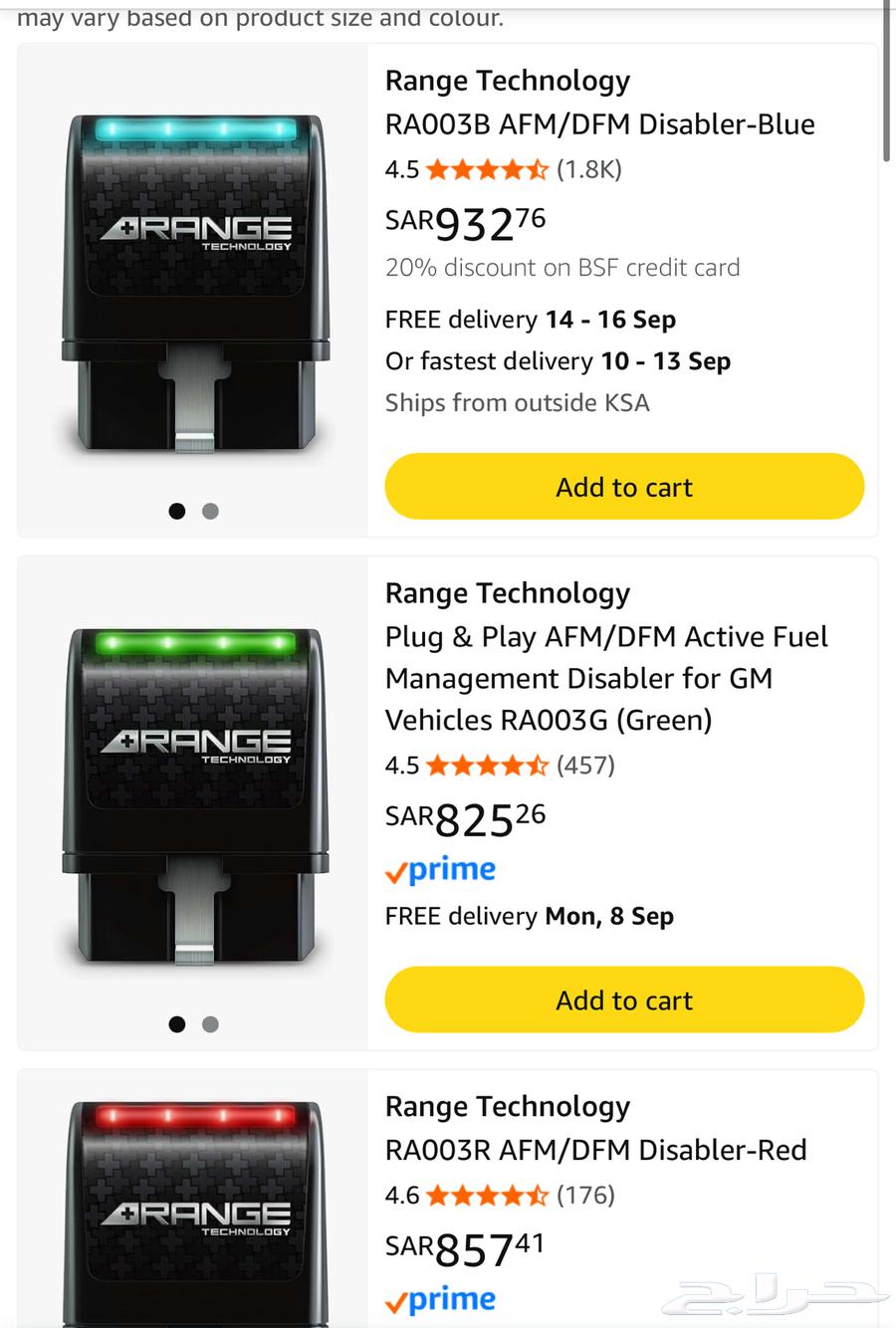Screen dimensions: 896x1328
Task: Click the green disabler product image
Action: click(195, 796)
